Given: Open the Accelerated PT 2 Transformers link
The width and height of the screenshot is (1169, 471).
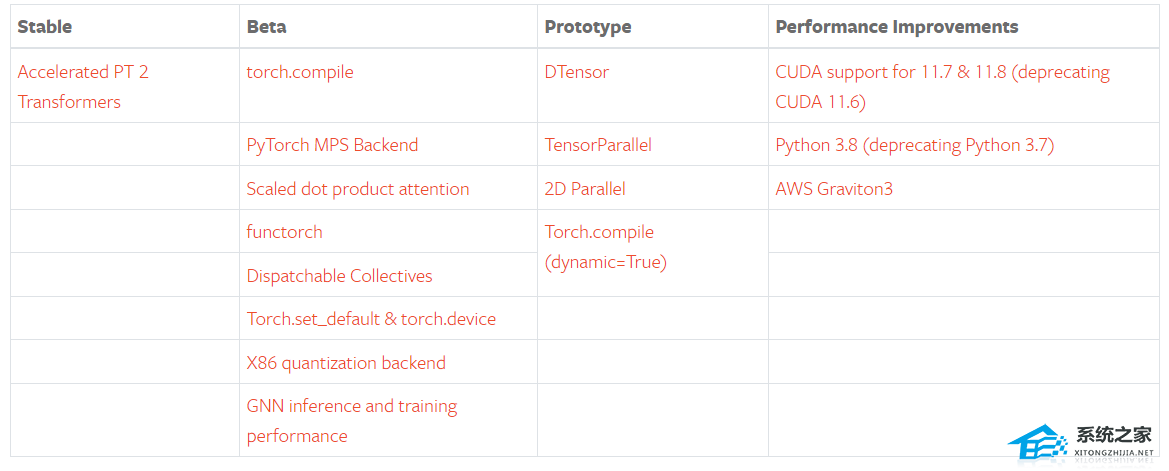Looking at the screenshot, I should (x=83, y=72).
